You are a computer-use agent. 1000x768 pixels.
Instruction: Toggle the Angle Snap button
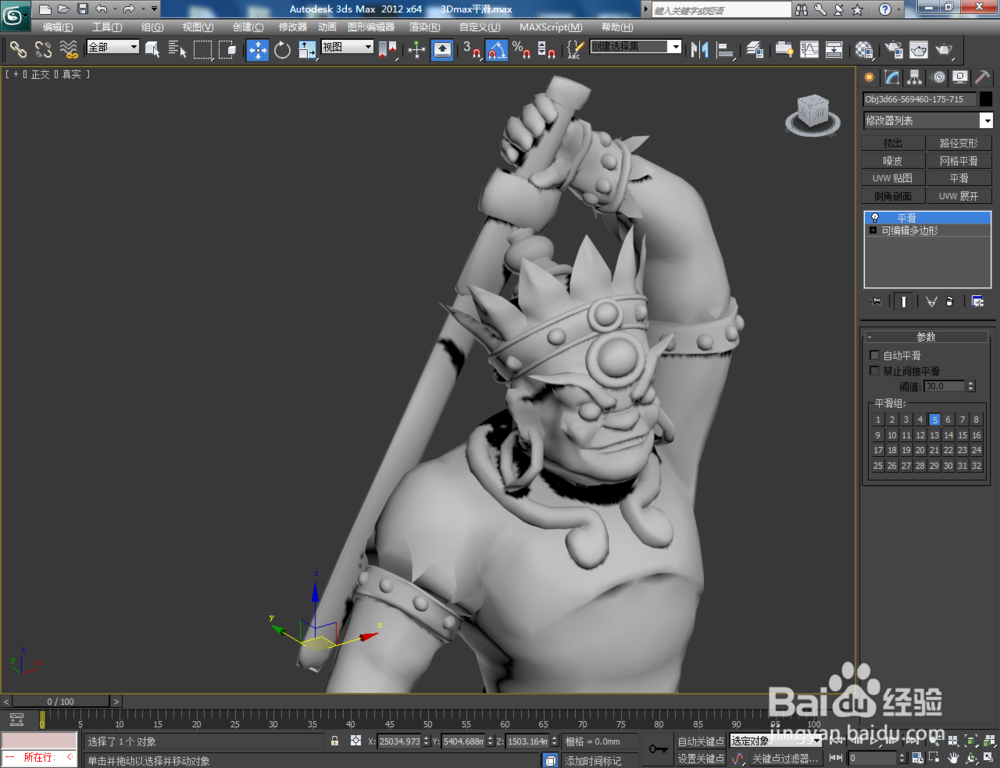pyautogui.click(x=497, y=50)
